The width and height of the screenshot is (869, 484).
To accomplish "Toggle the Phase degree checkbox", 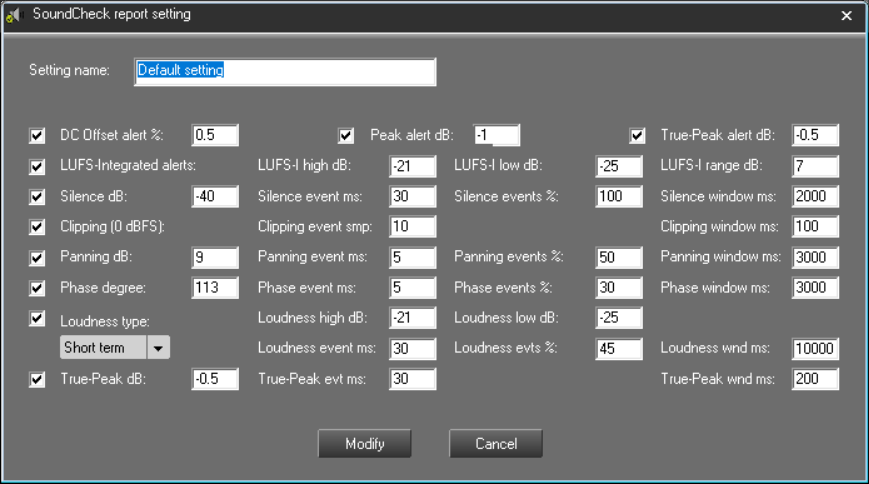I will coord(38,289).
